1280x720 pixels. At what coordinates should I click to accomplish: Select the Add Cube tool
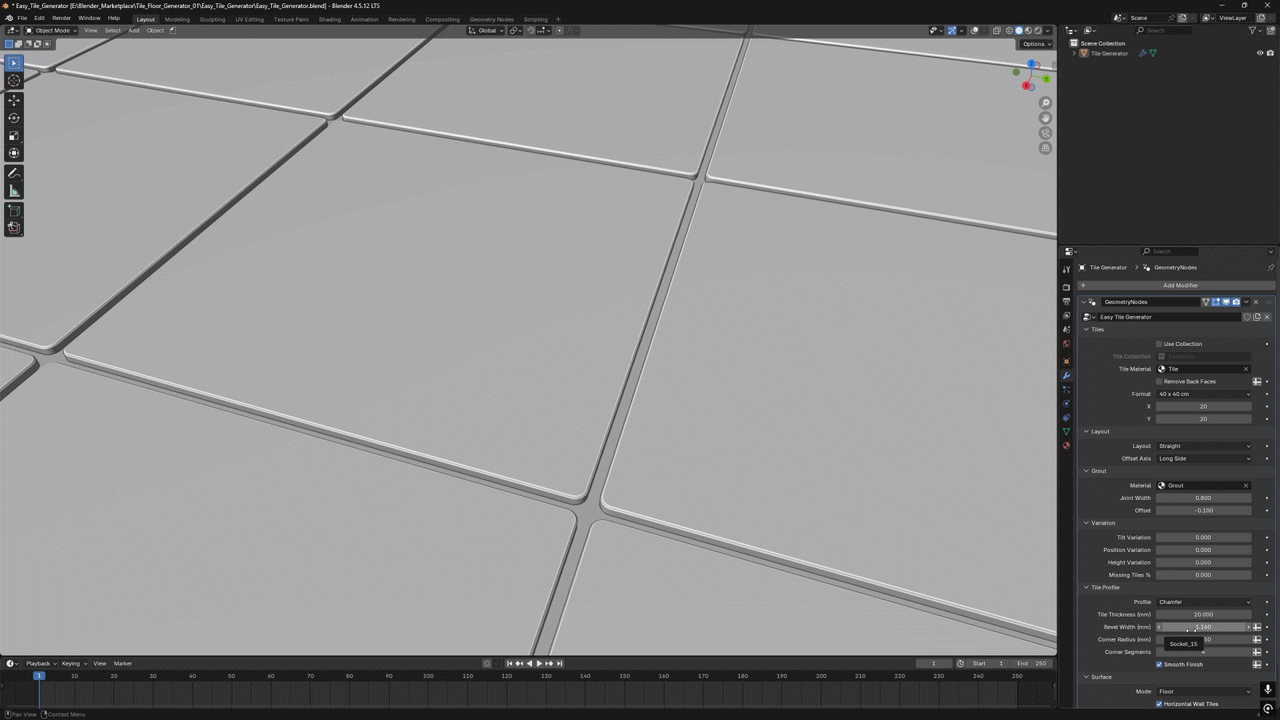14,210
